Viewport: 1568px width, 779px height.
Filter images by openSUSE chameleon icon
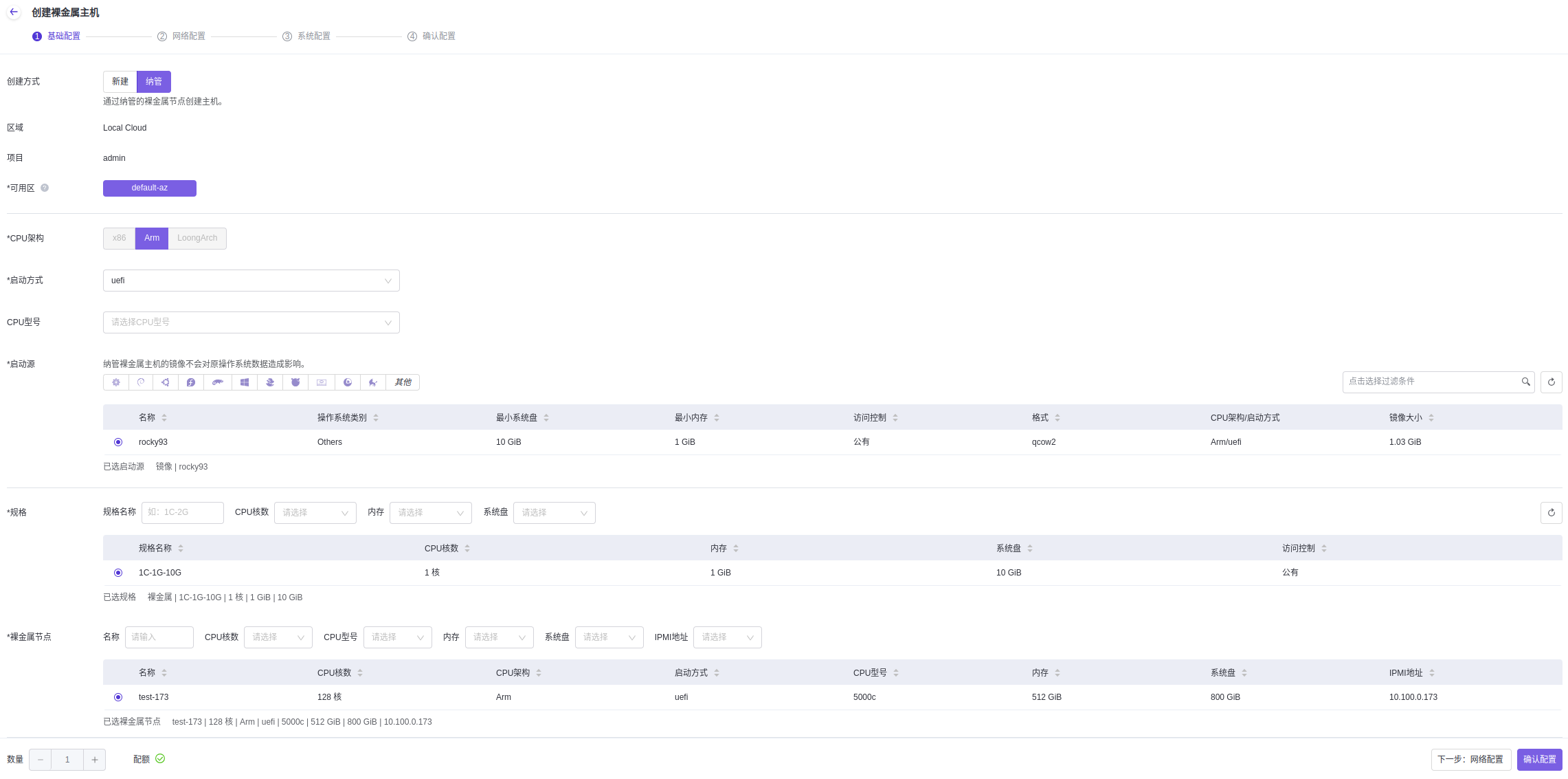coord(217,382)
